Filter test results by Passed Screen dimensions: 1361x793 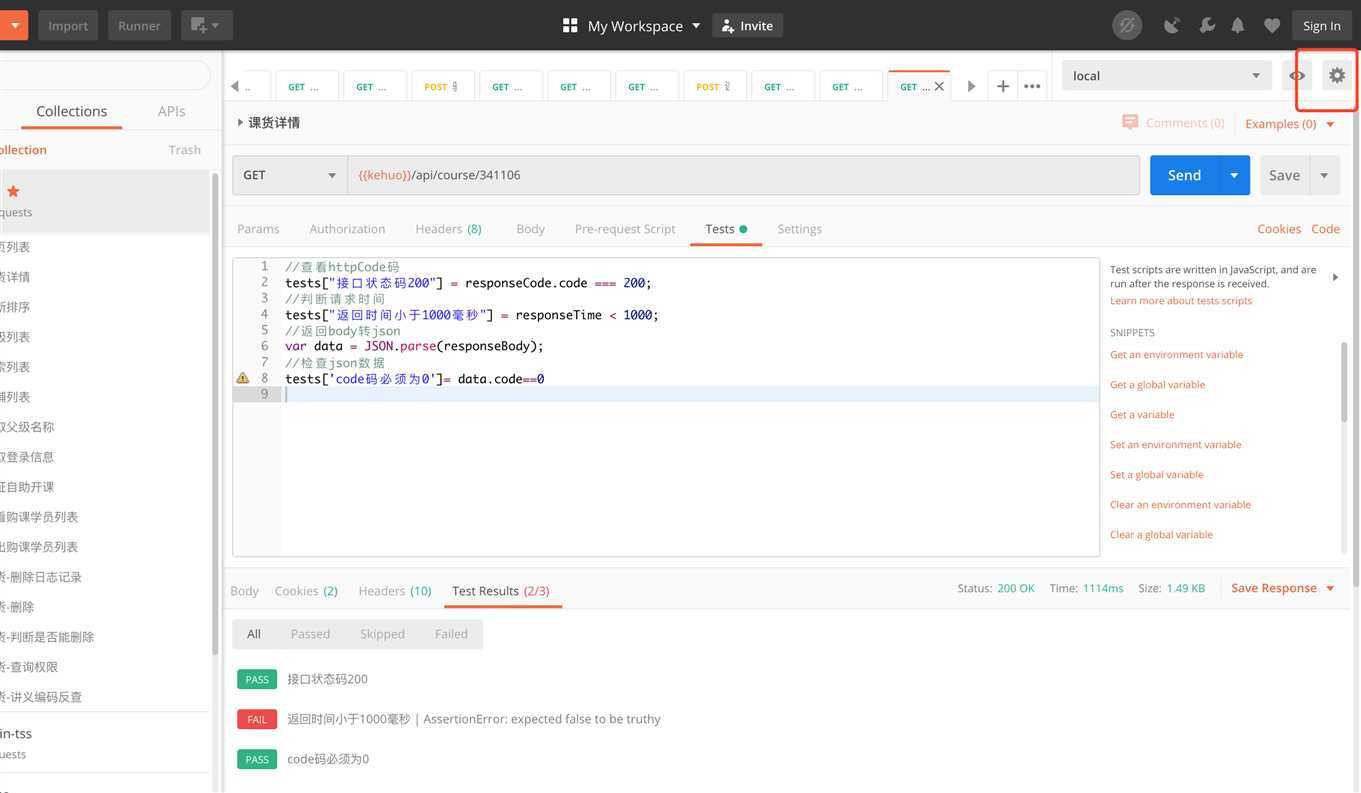pyautogui.click(x=310, y=634)
